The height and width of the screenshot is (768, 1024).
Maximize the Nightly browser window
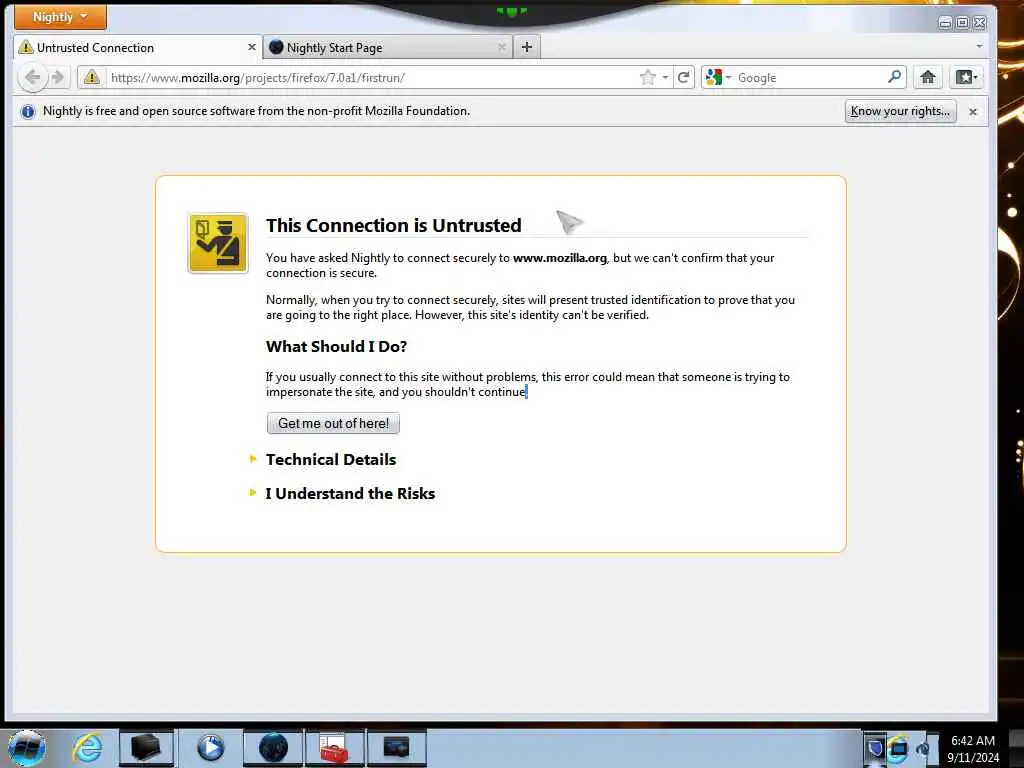click(x=962, y=23)
